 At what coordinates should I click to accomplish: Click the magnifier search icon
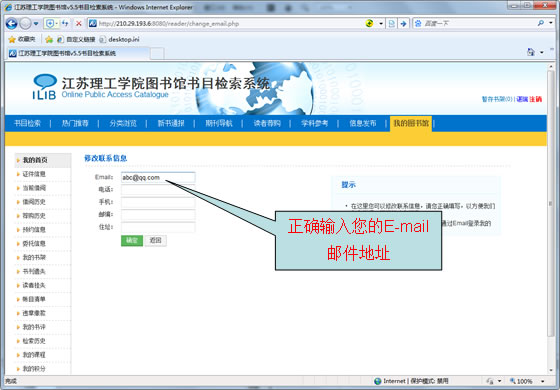coord(541,23)
